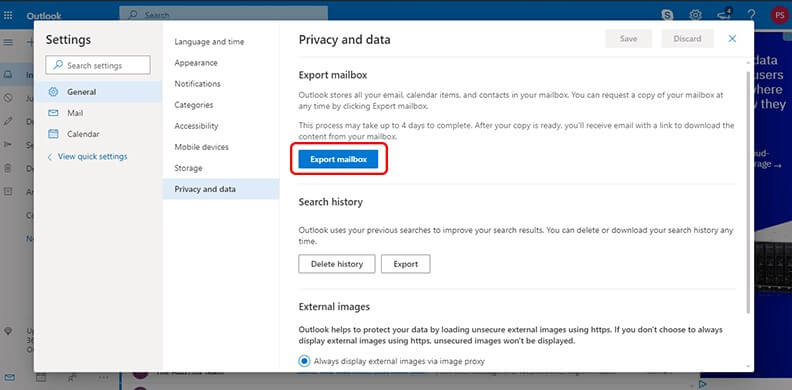The width and height of the screenshot is (792, 390).
Task: Open Language and time settings
Action: [221, 42]
